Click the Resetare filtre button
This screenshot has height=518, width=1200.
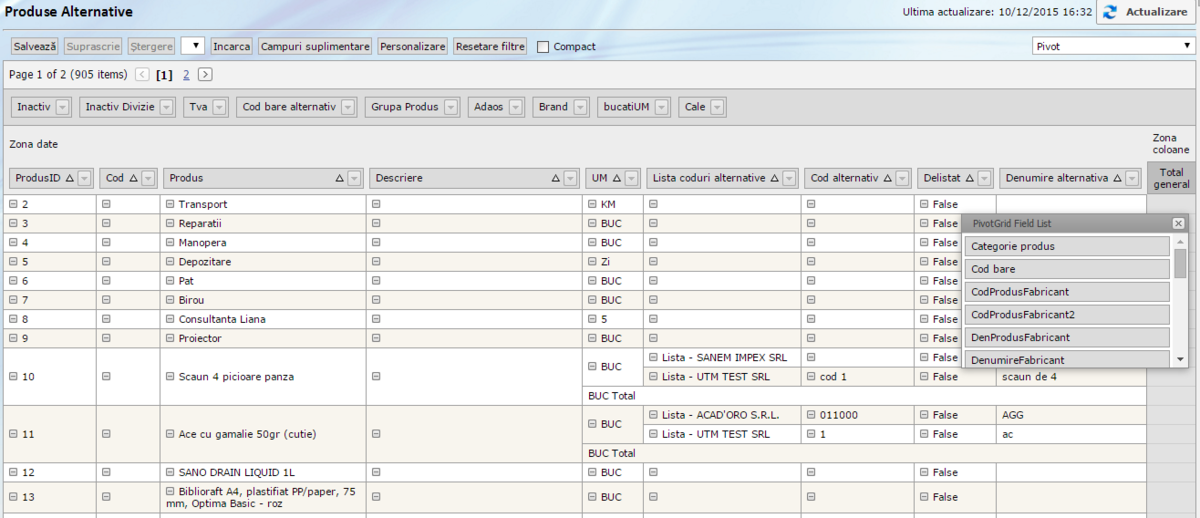pos(489,46)
